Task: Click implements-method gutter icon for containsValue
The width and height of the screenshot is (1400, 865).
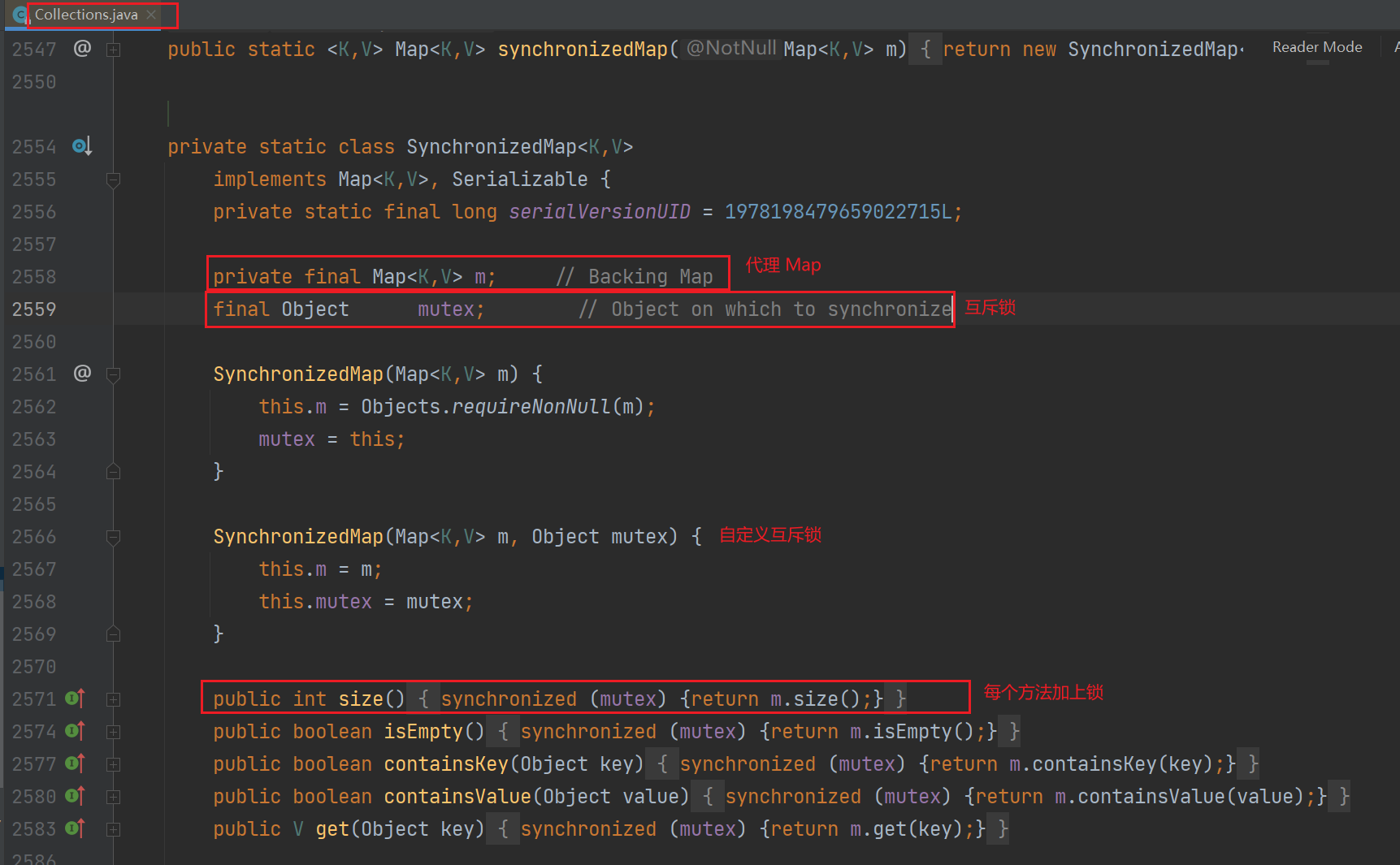Action: pyautogui.click(x=75, y=796)
